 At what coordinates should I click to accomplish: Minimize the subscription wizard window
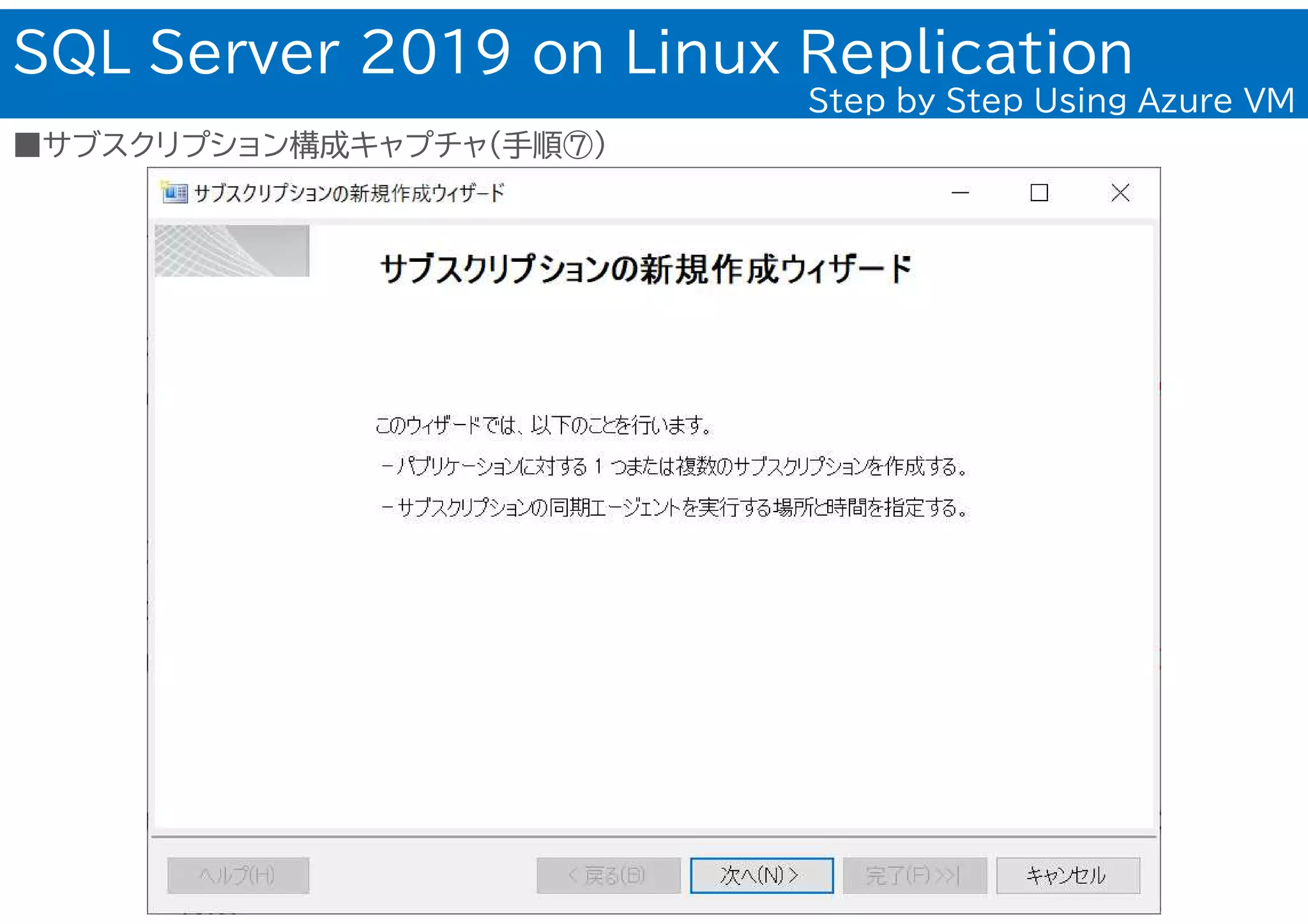[x=960, y=192]
